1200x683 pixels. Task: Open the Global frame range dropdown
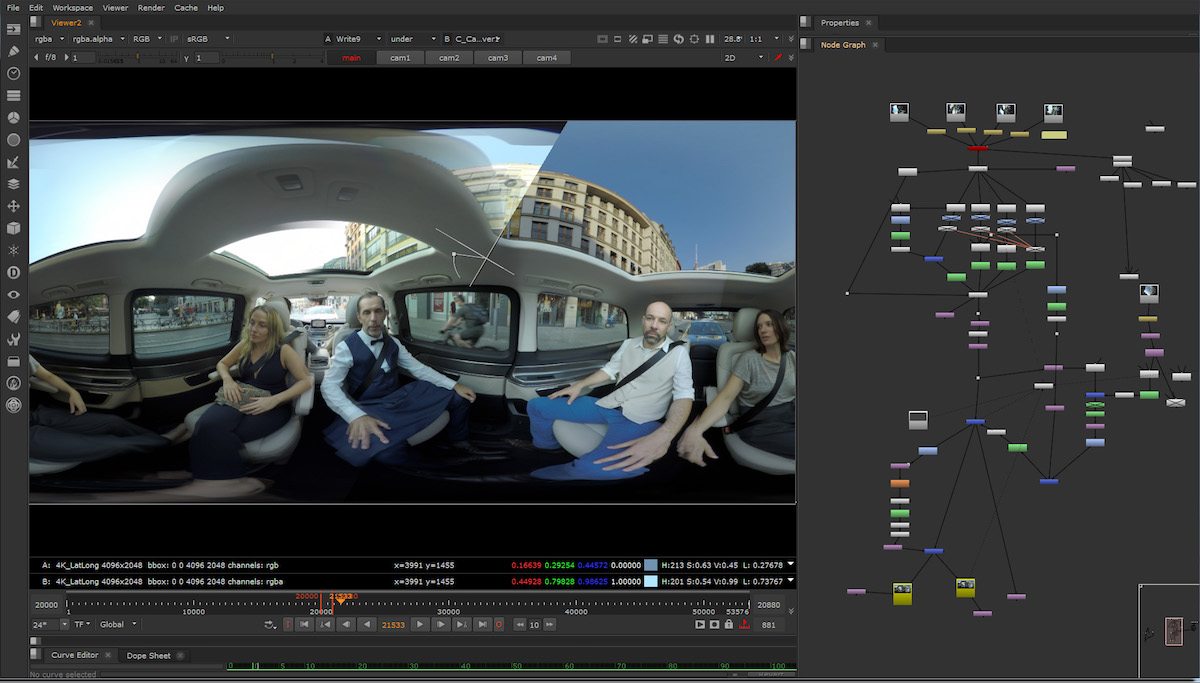pos(117,625)
